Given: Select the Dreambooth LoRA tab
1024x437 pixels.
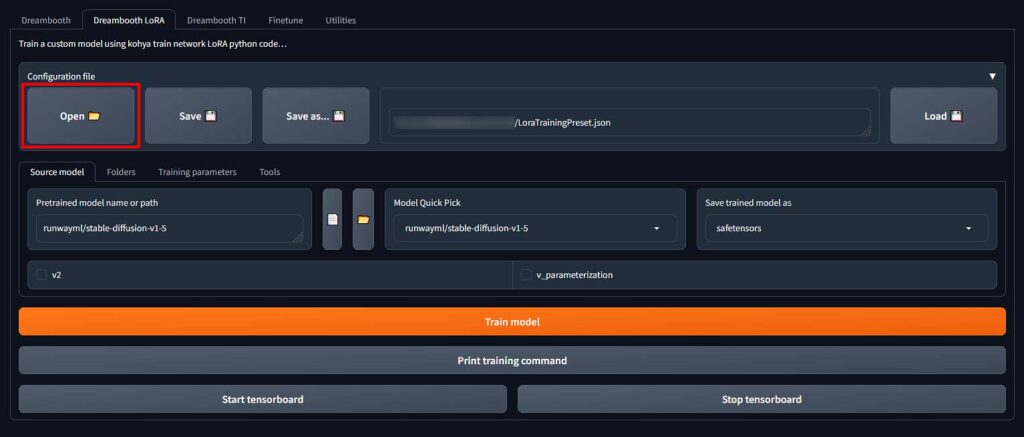Looking at the screenshot, I should point(129,20).
